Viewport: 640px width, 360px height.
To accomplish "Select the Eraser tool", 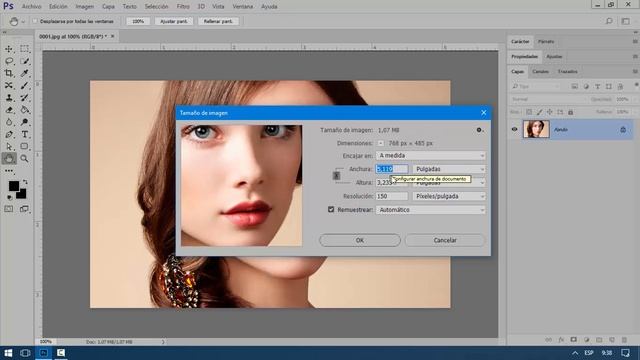I will pos(9,110).
